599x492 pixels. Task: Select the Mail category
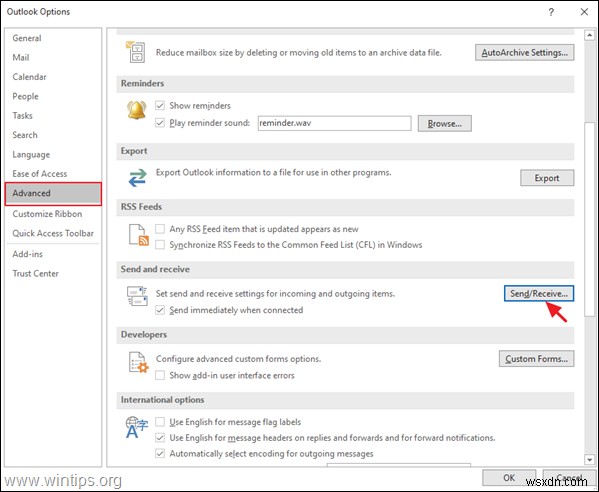53,57
